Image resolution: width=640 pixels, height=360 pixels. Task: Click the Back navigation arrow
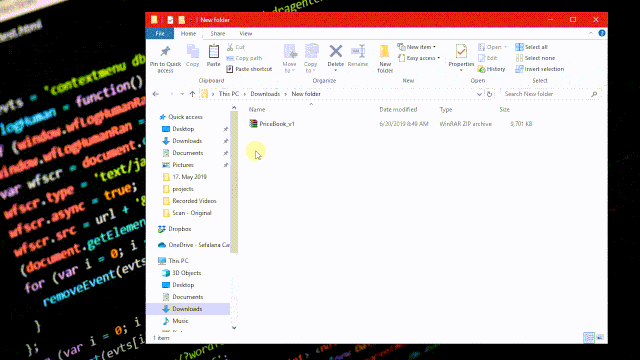156,94
